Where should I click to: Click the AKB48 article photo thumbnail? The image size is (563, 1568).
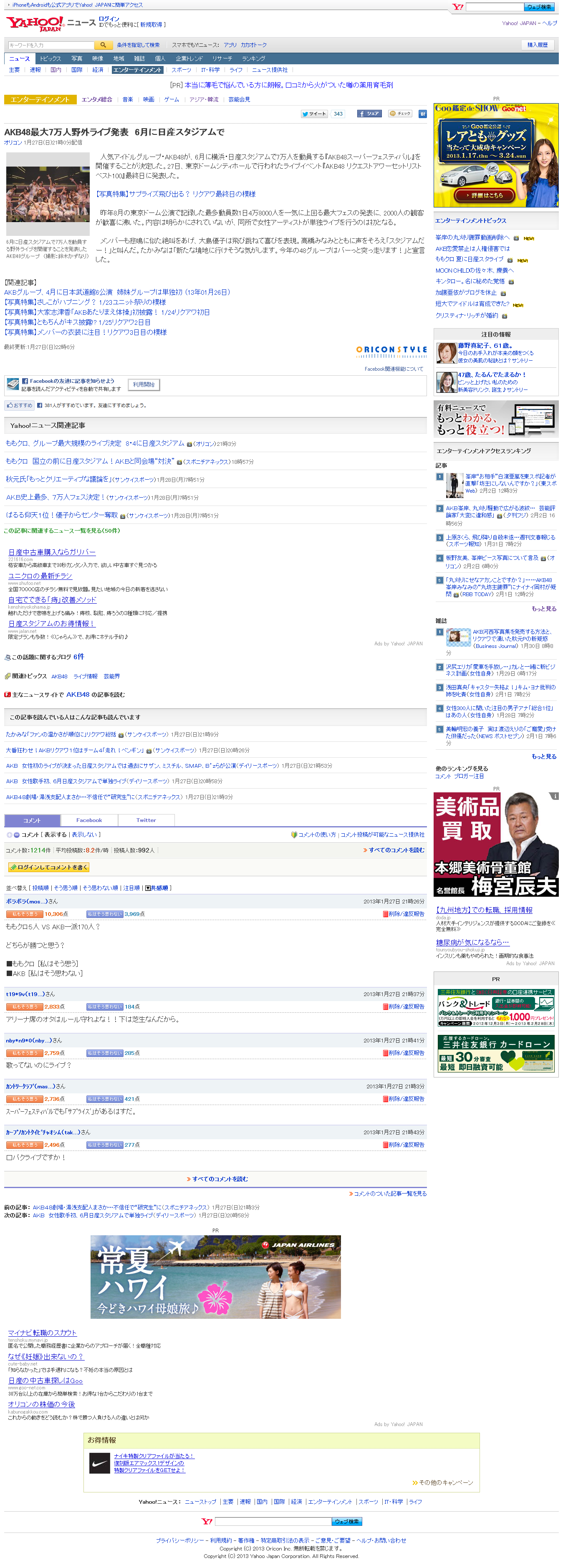(48, 194)
